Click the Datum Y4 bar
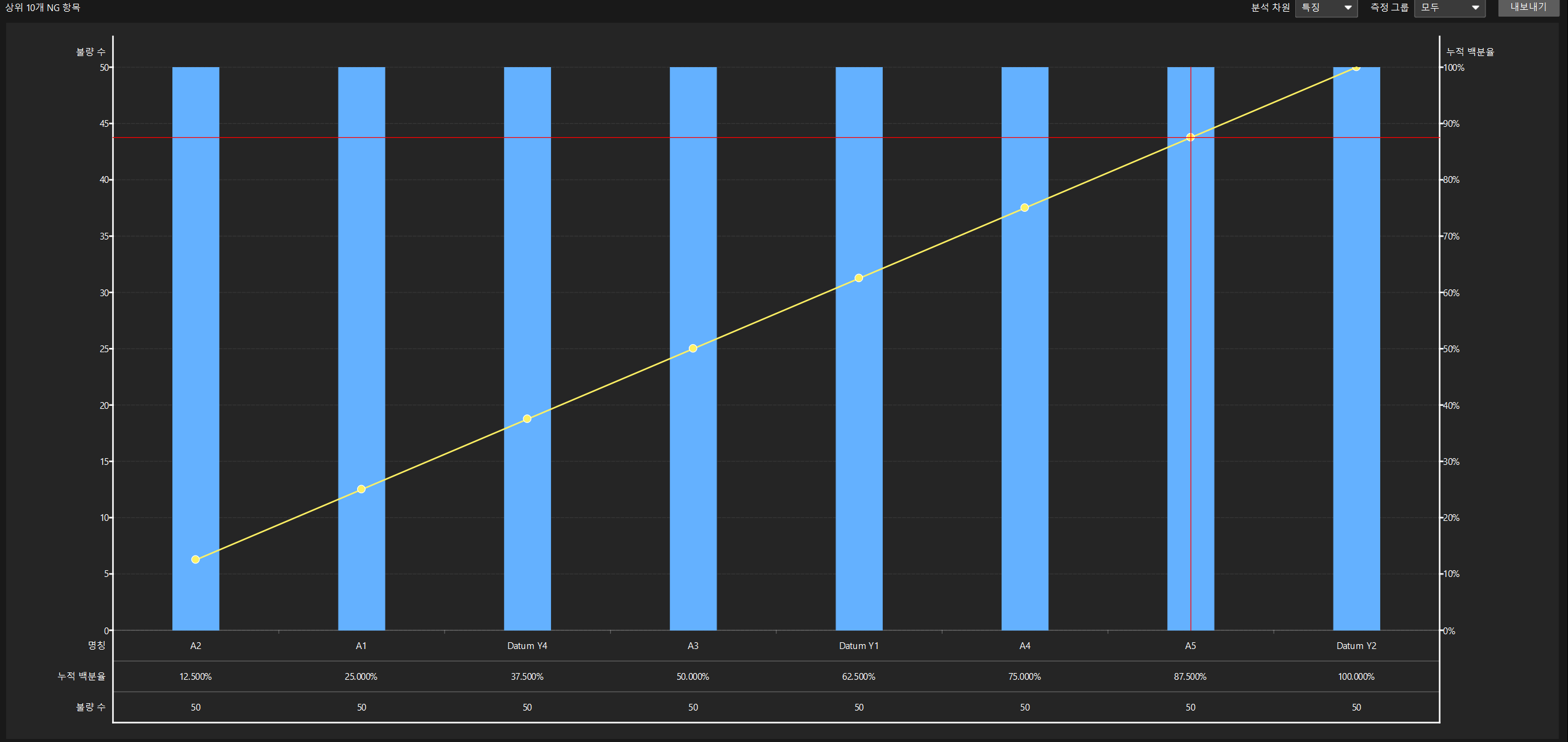 528,349
